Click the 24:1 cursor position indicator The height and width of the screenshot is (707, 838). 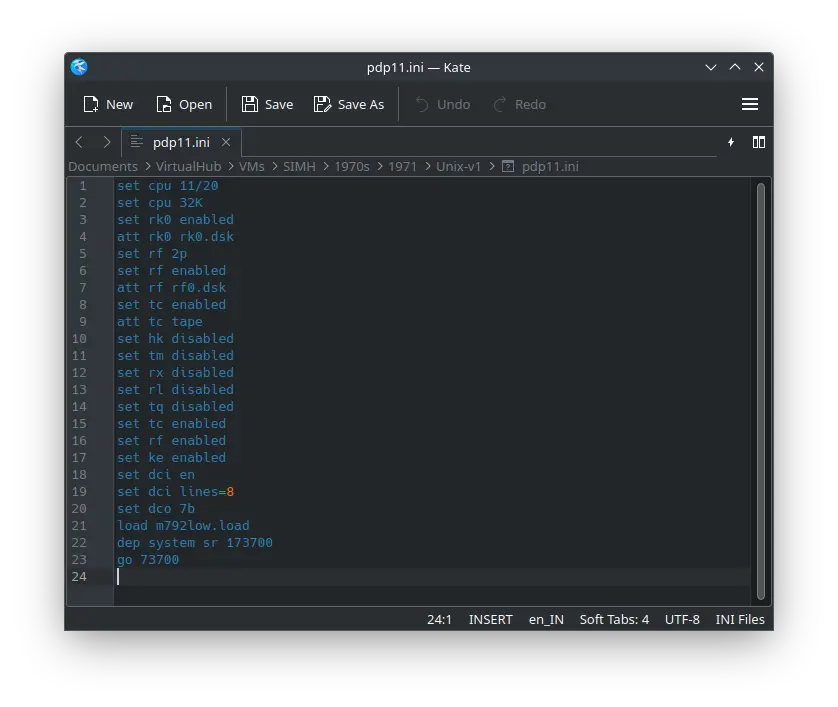tap(439, 619)
